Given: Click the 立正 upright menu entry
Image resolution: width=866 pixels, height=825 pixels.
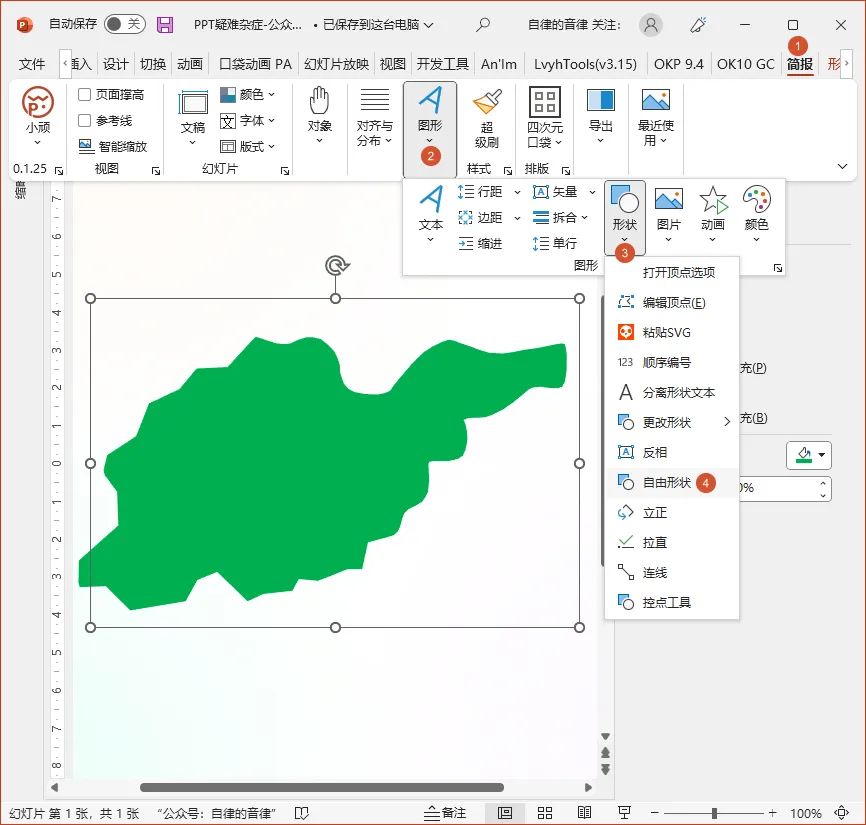Looking at the screenshot, I should (x=672, y=512).
